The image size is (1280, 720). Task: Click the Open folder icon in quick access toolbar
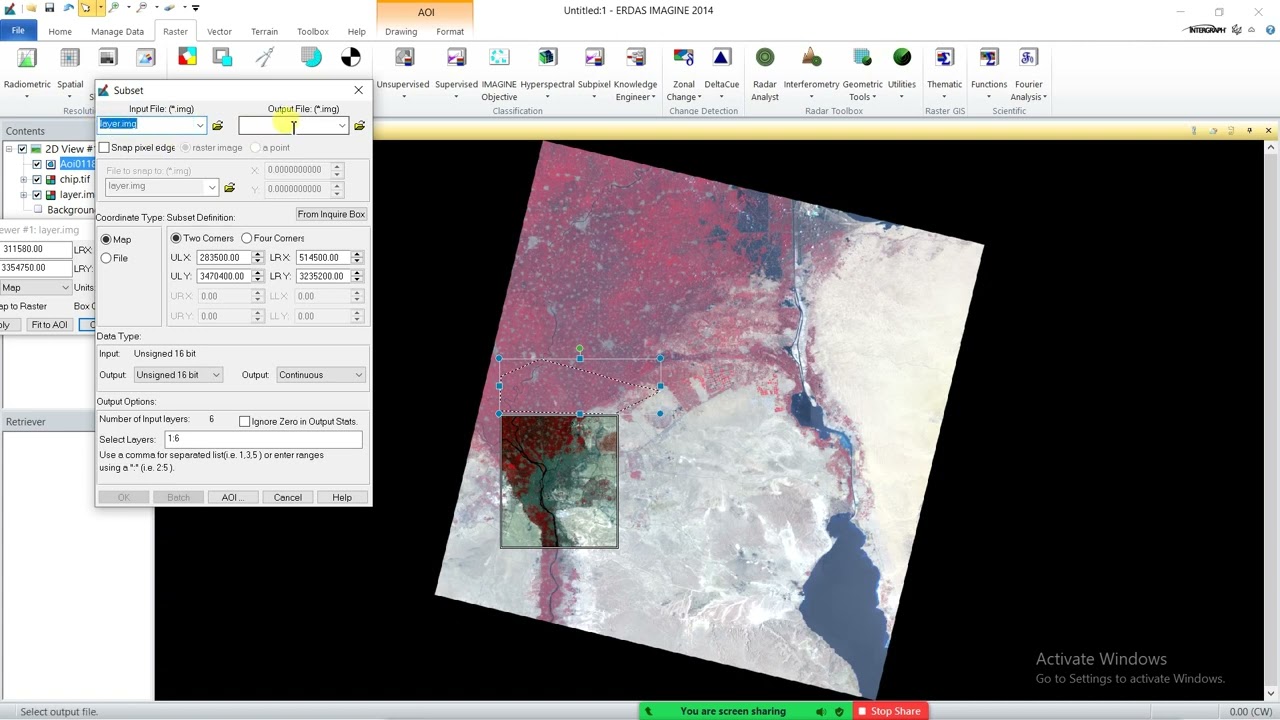click(x=30, y=8)
